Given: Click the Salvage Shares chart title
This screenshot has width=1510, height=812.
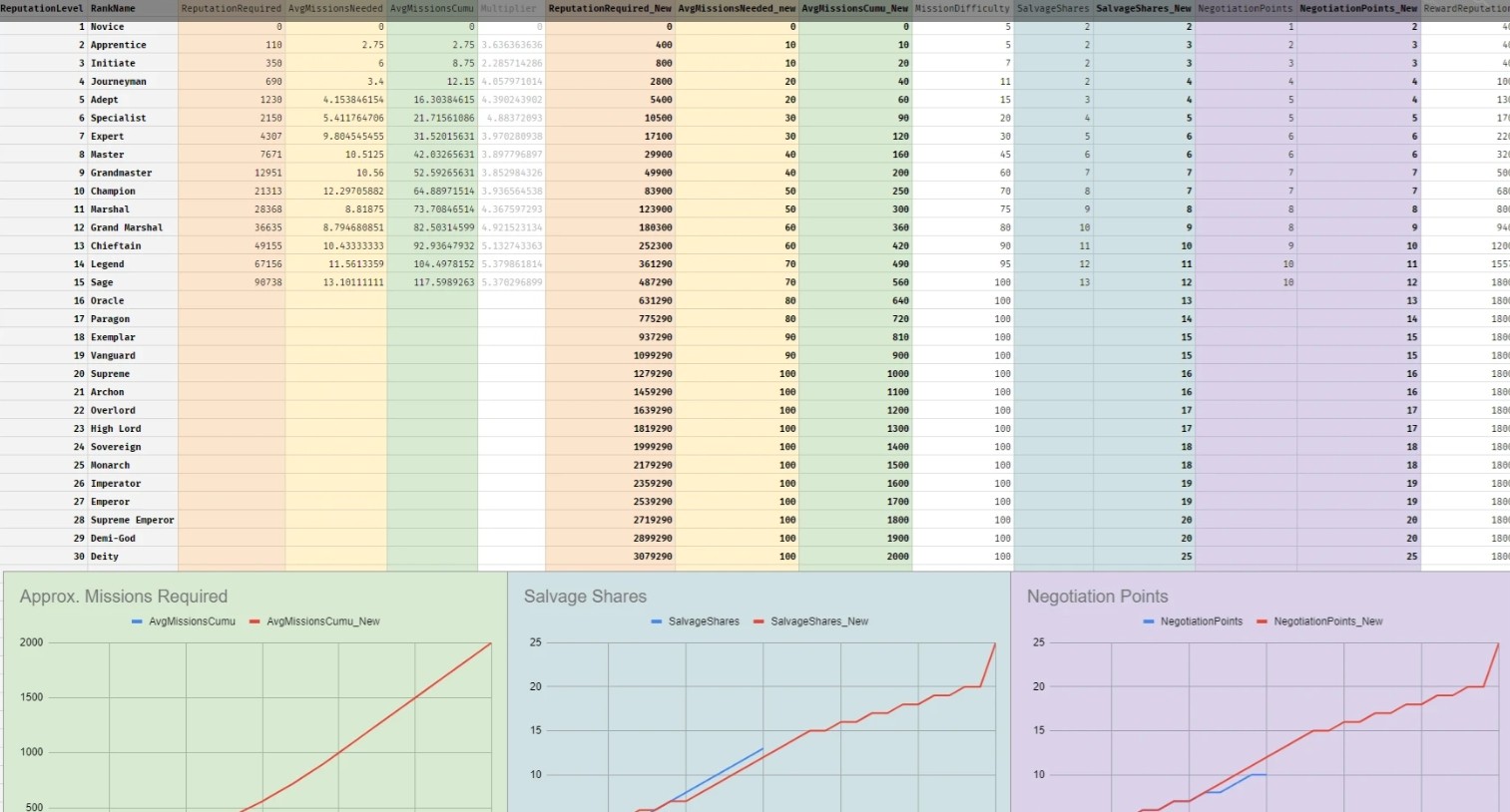Looking at the screenshot, I should (x=585, y=597).
